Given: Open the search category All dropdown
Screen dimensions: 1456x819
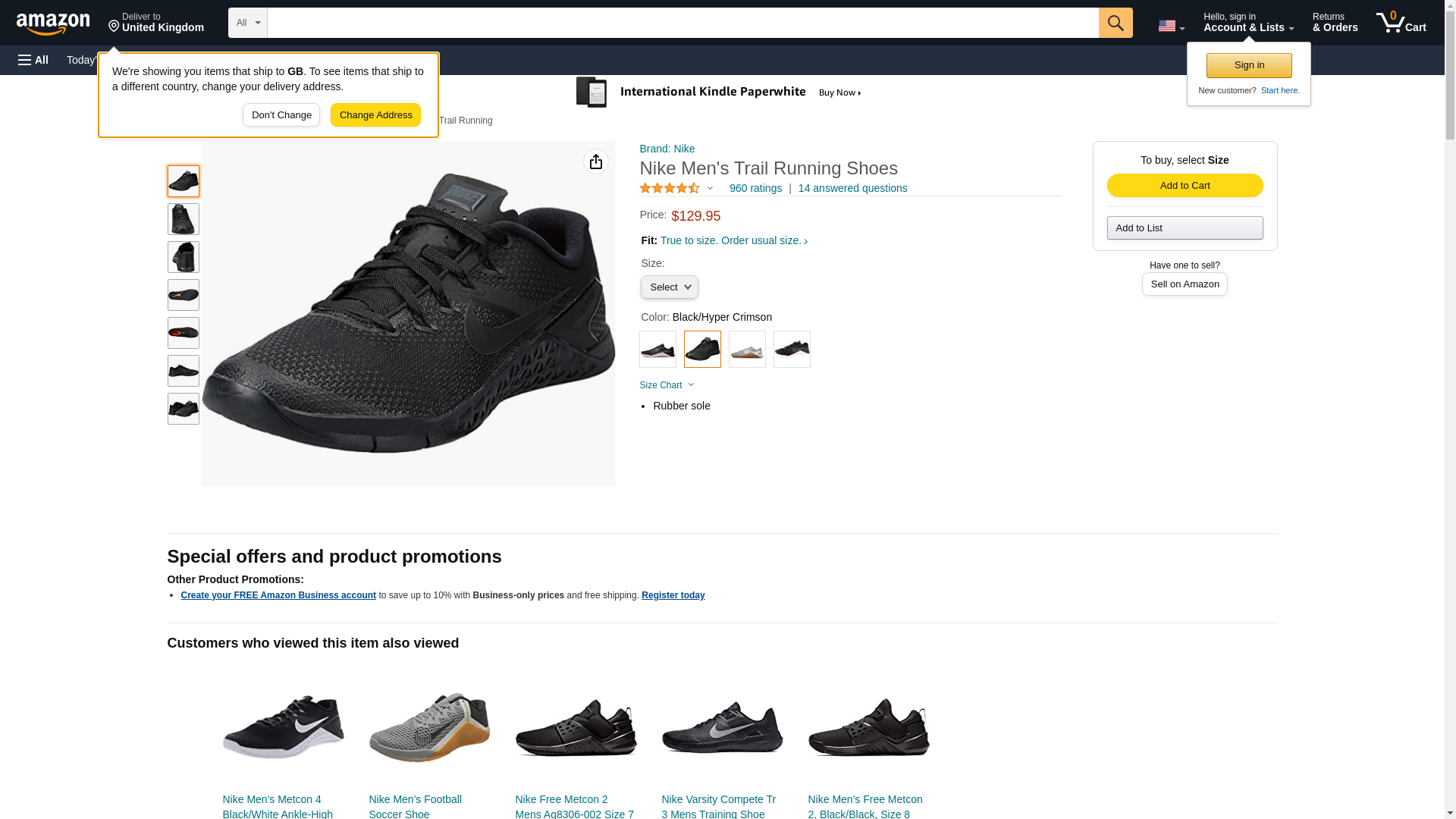Looking at the screenshot, I should click(x=247, y=23).
